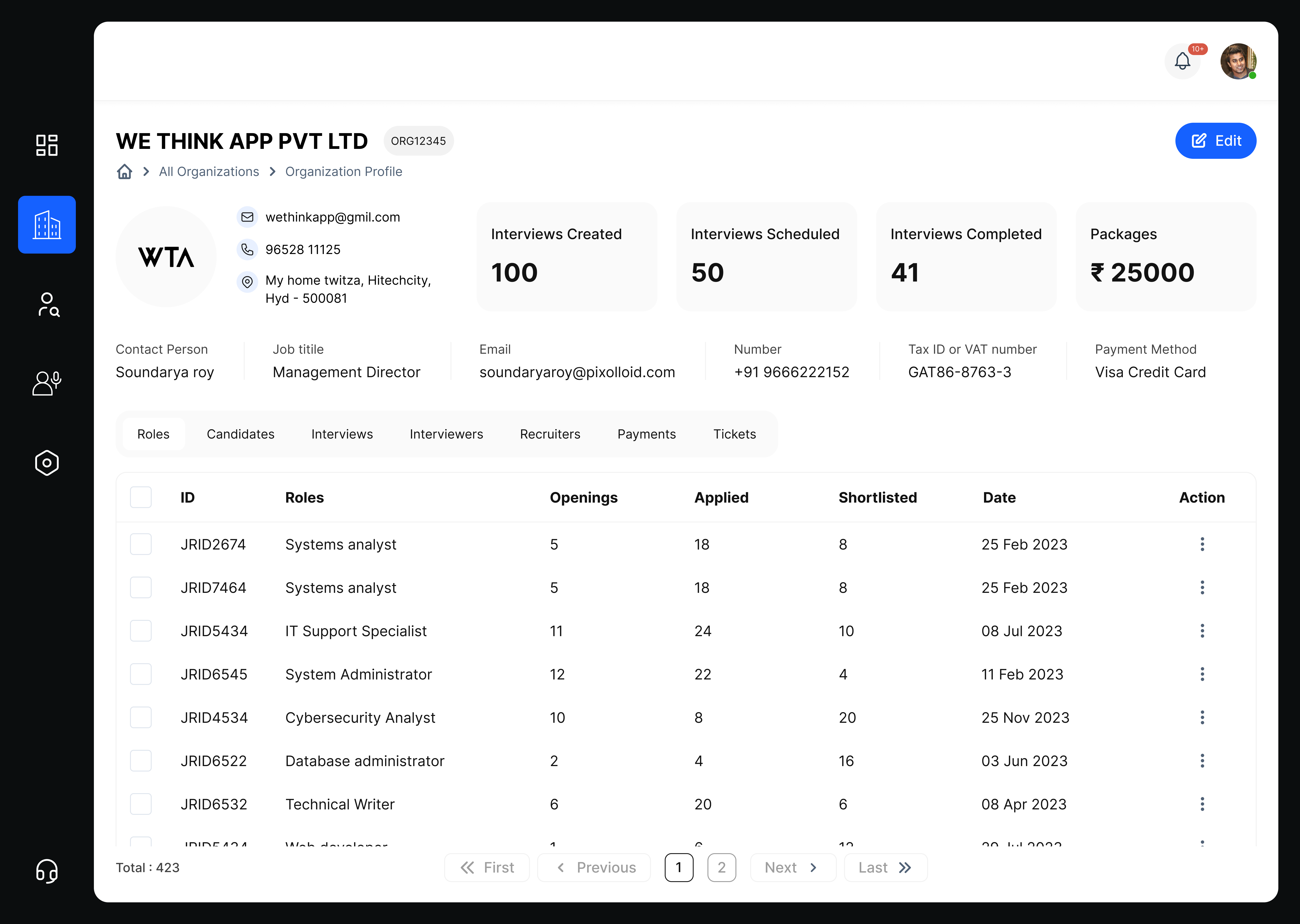Image resolution: width=1300 pixels, height=924 pixels.
Task: Go to Next page
Action: click(794, 868)
